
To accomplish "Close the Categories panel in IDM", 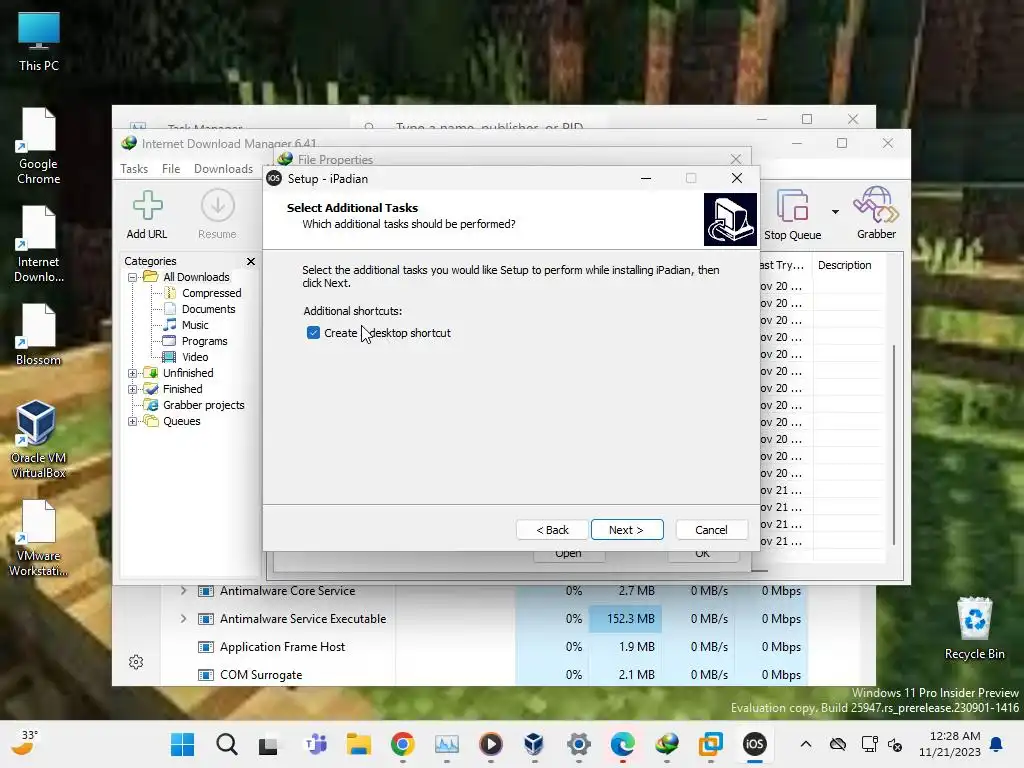I will coord(251,261).
